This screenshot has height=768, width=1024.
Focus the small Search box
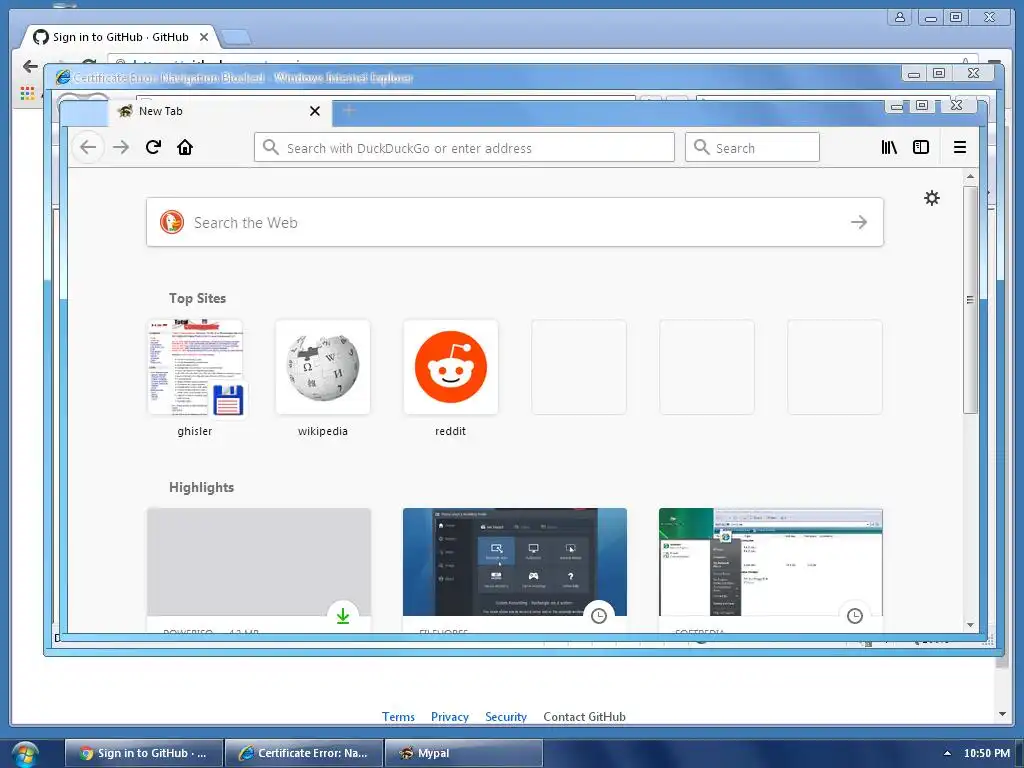click(752, 148)
